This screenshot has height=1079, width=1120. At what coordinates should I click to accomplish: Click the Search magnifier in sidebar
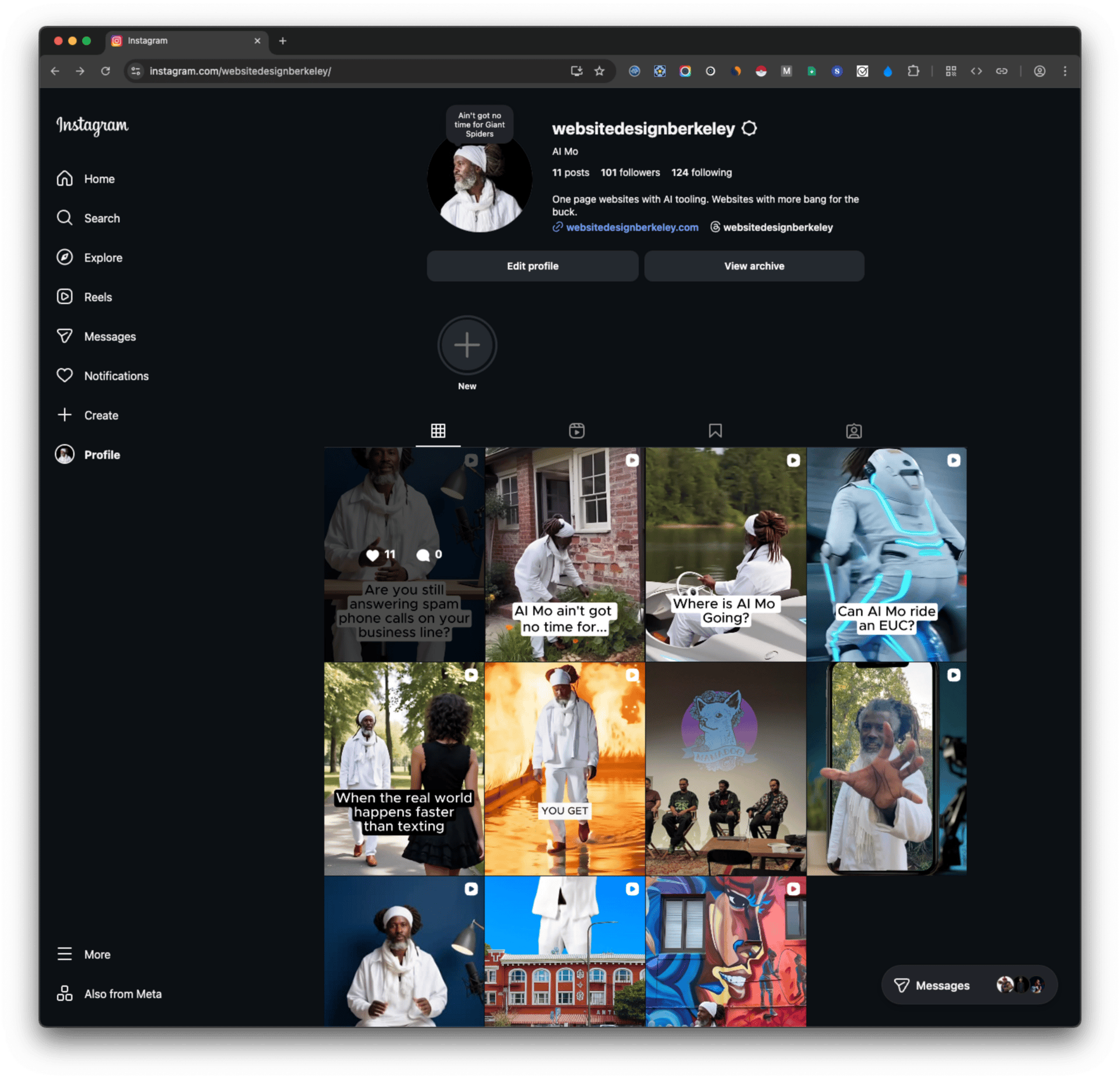tap(65, 218)
